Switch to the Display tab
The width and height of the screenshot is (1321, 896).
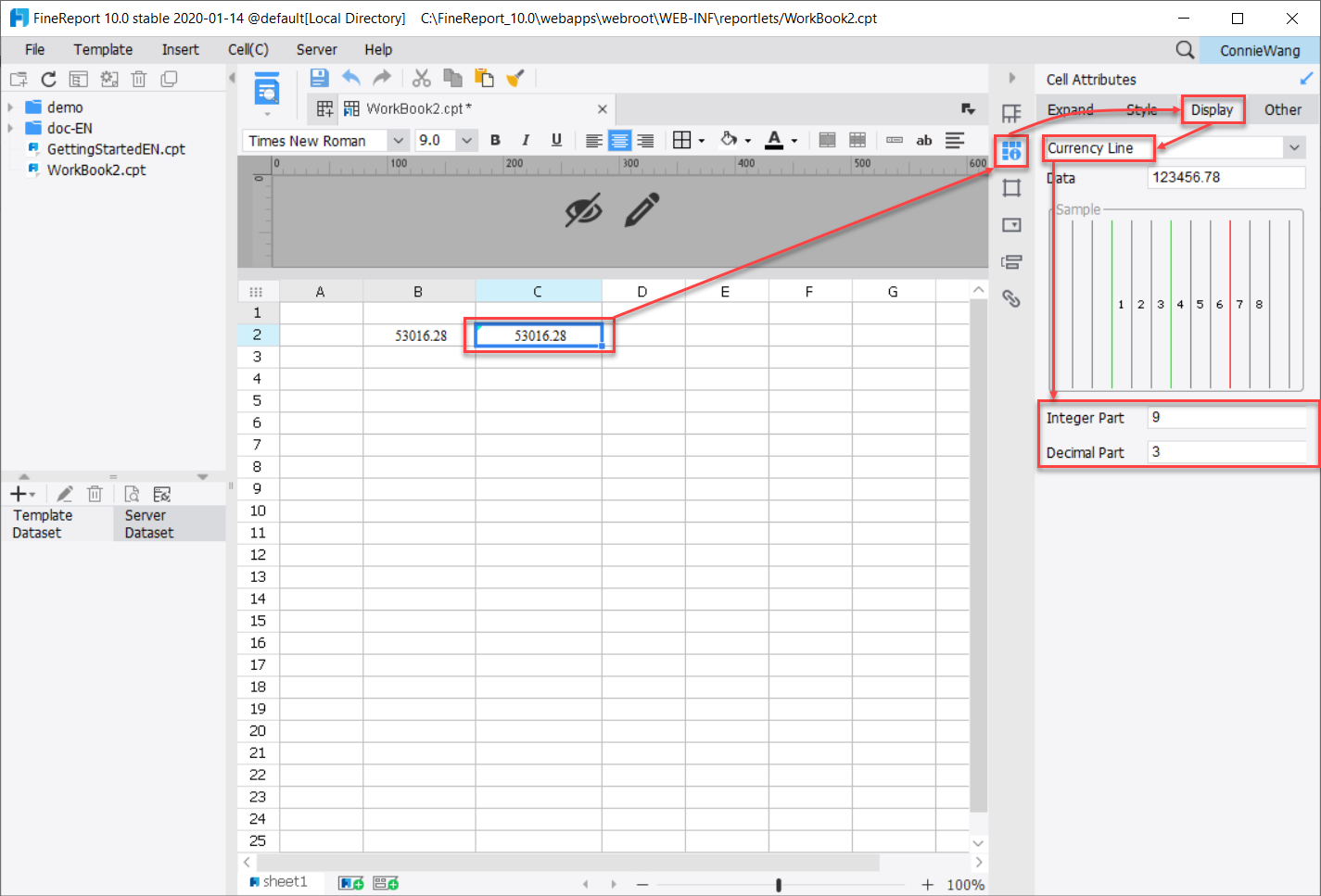[1213, 109]
